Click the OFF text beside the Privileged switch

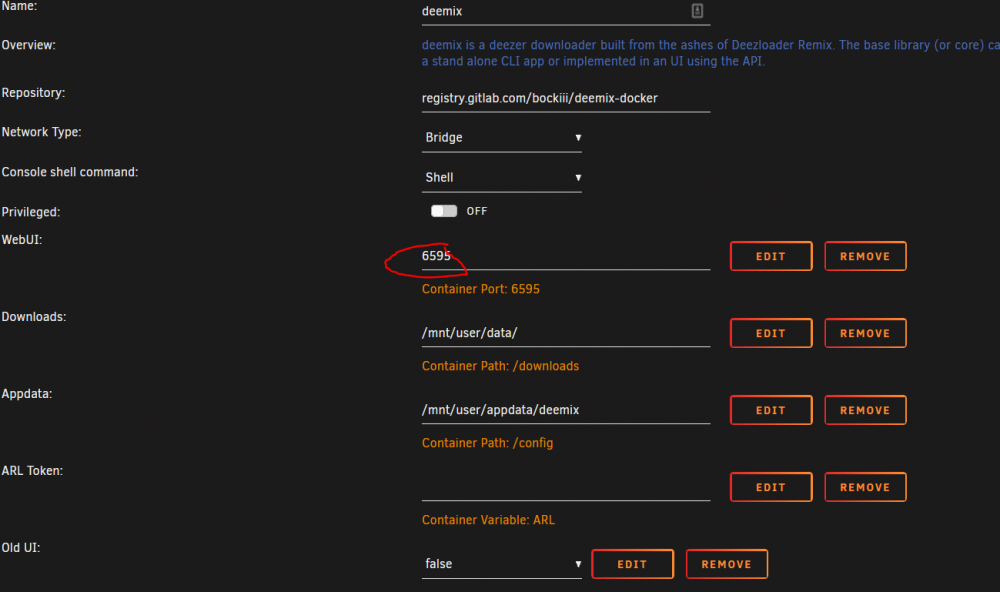tap(476, 211)
